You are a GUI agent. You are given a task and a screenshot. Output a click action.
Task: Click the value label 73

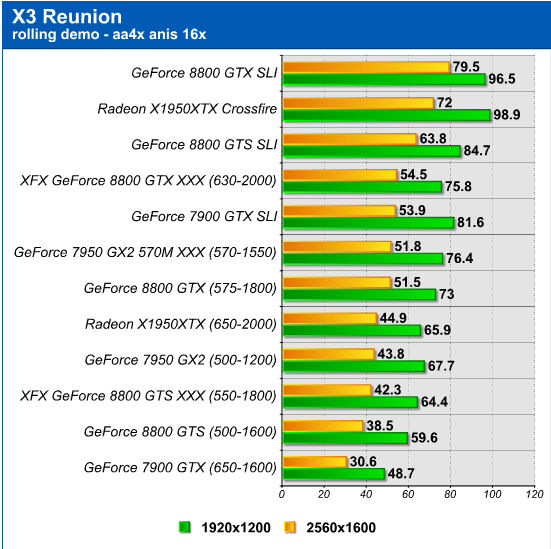point(446,294)
